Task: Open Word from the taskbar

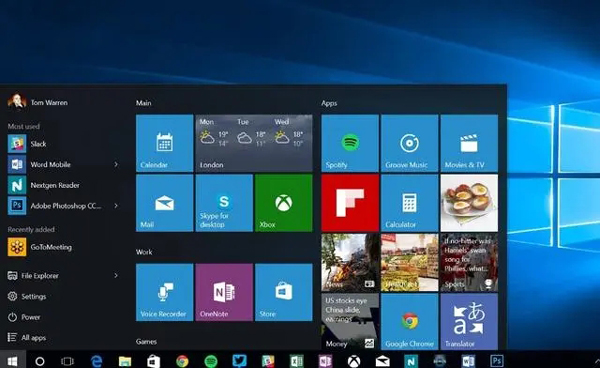Action: pyautogui.click(x=468, y=361)
